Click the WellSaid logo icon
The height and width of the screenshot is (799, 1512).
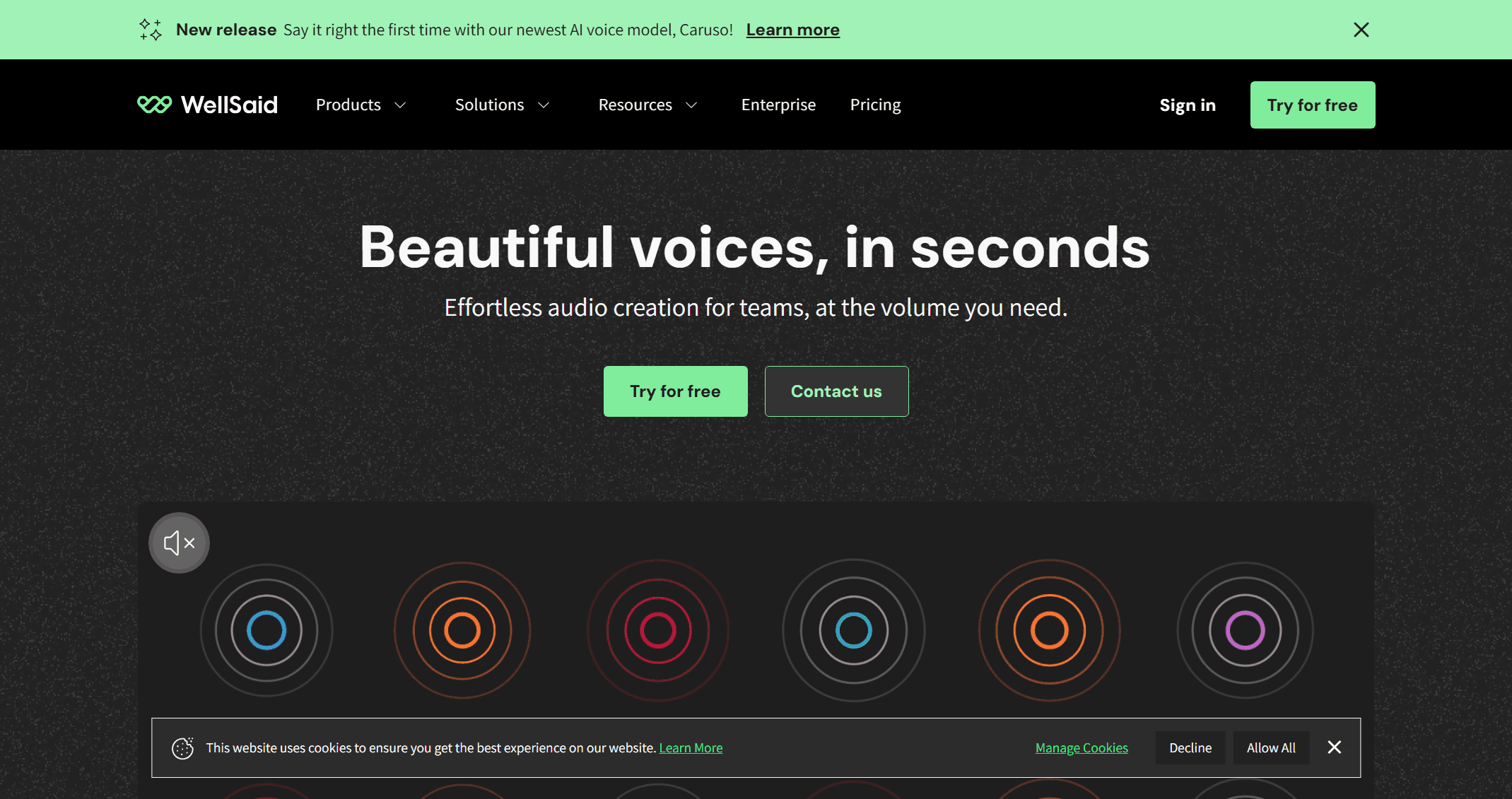point(154,105)
